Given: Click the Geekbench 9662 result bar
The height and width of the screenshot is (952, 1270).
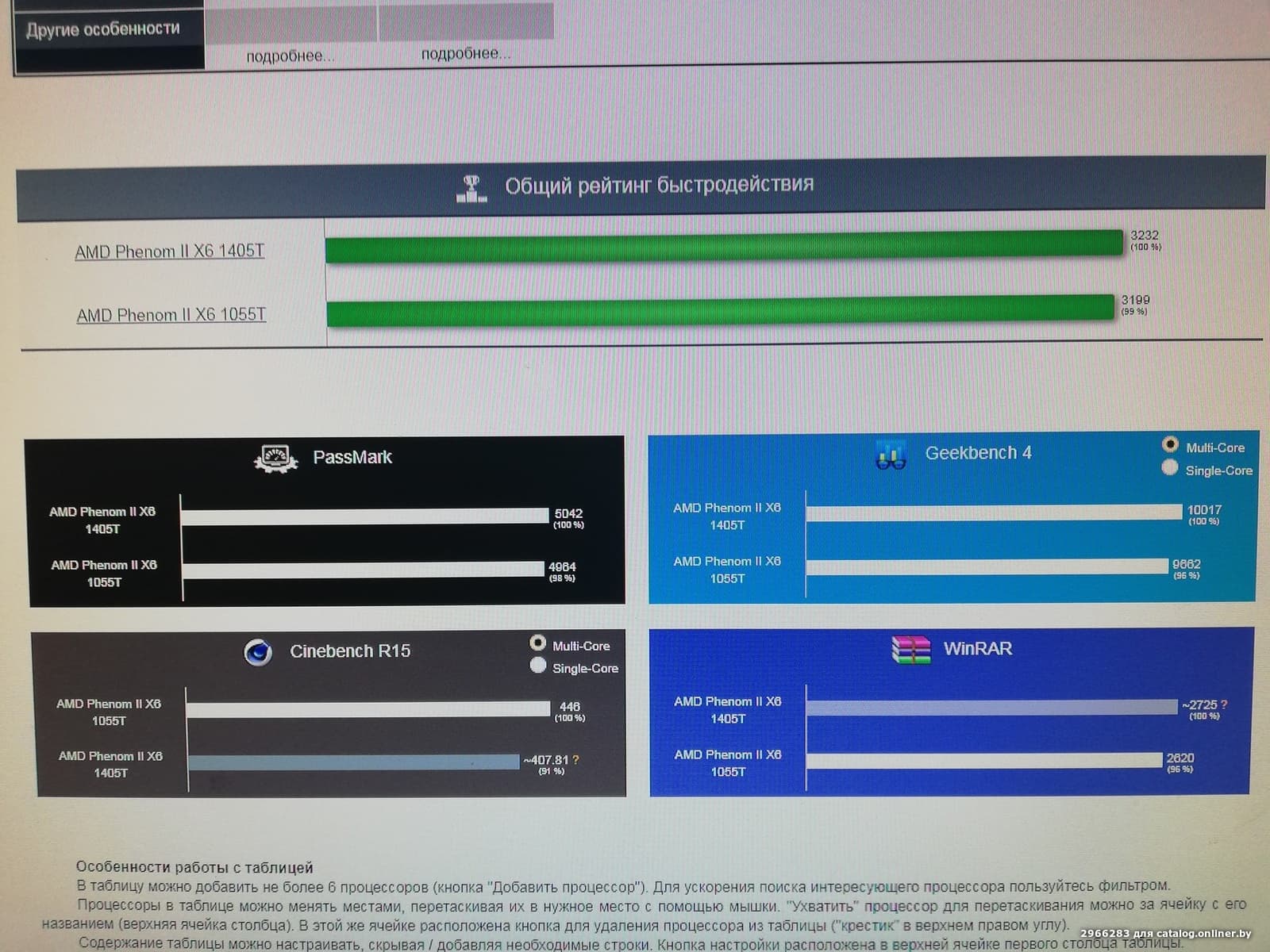Looking at the screenshot, I should pyautogui.click(x=987, y=566).
